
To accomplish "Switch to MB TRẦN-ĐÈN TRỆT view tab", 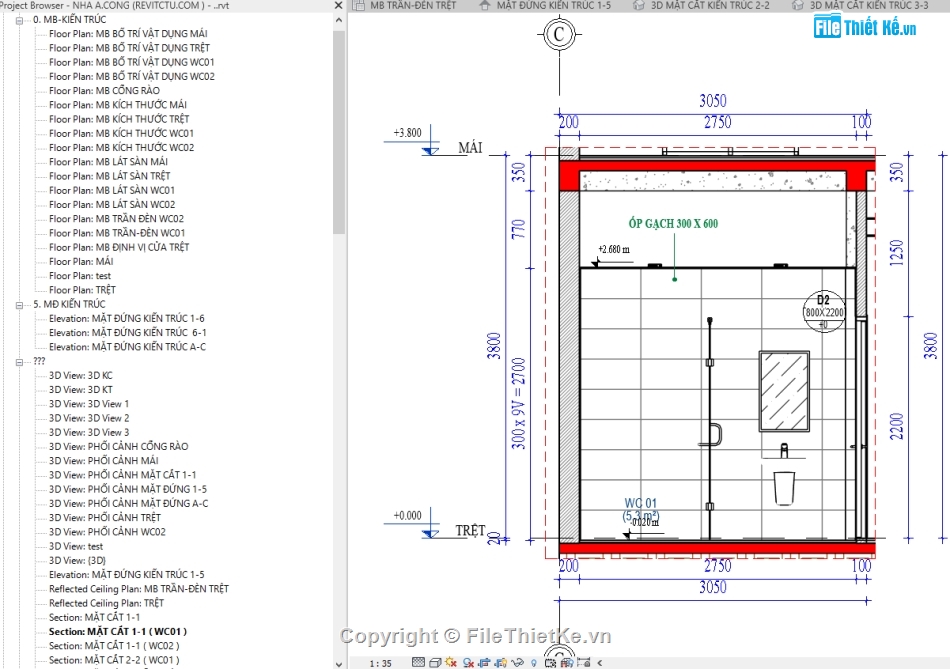I will (x=413, y=5).
